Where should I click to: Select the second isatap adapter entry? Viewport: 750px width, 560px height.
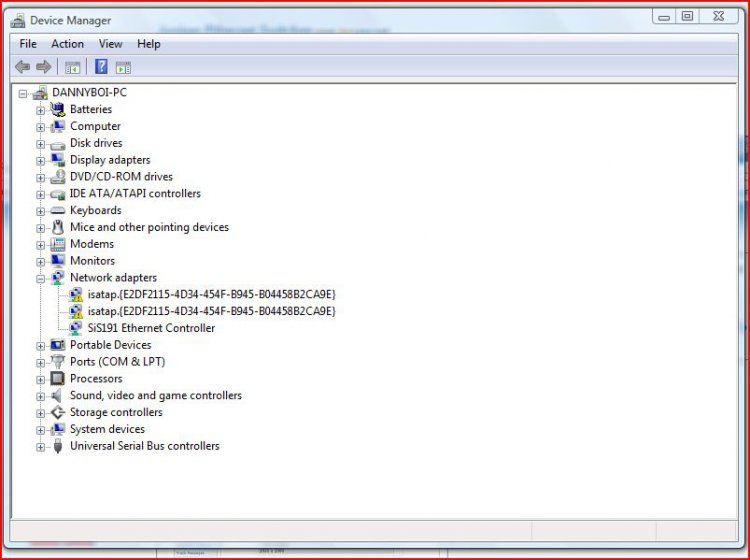point(211,311)
